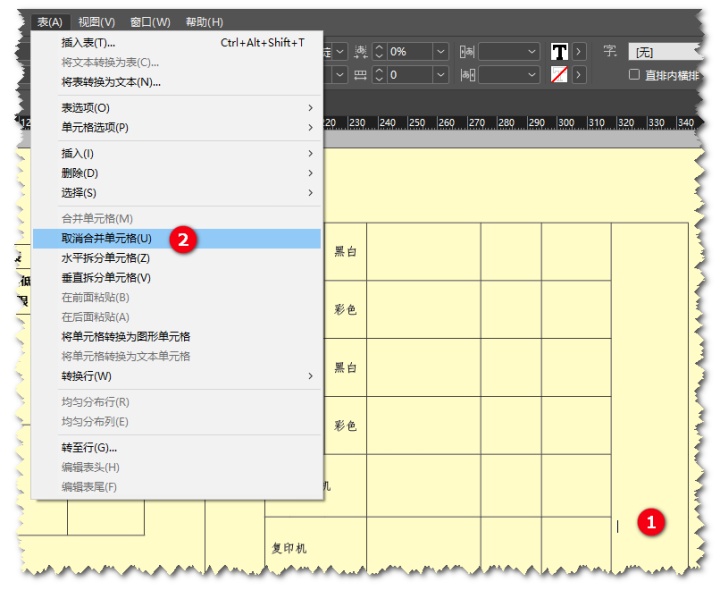Click the horizontal ruler at mark 280
Image resolution: width=720 pixels, height=590 pixels.
click(x=506, y=123)
